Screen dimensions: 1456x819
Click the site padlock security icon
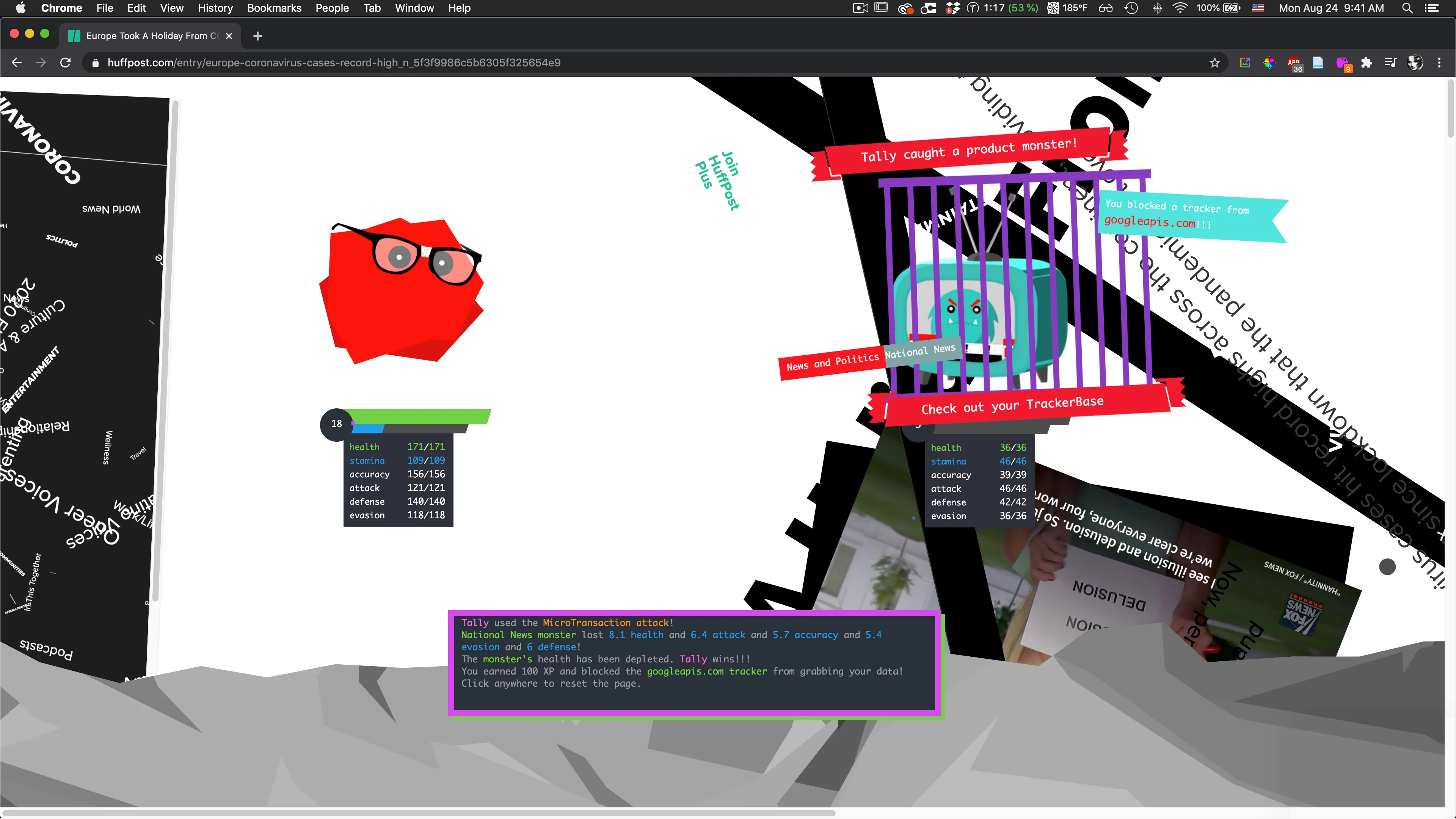(x=96, y=63)
